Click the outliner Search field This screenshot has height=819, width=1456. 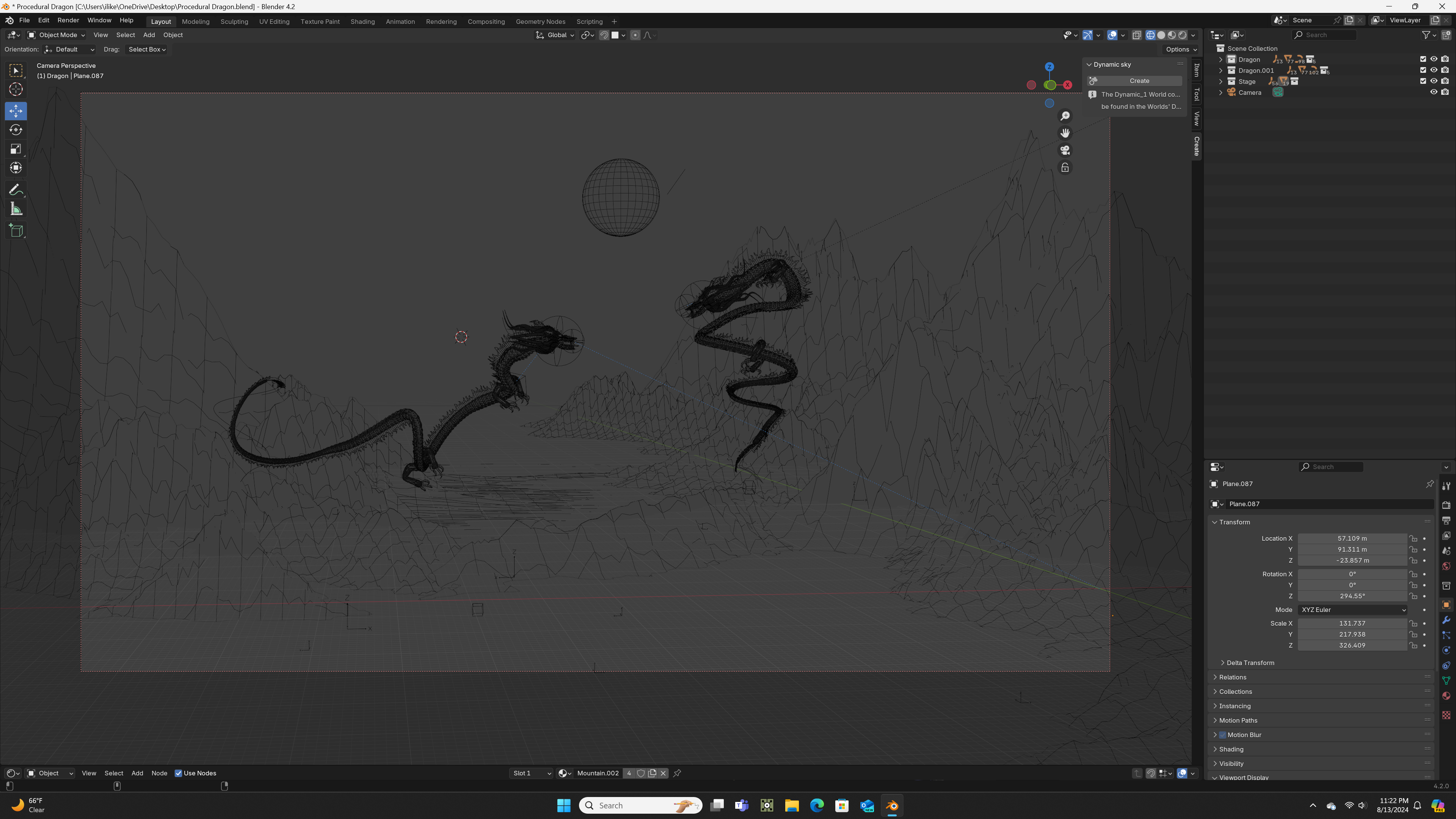point(1324,35)
